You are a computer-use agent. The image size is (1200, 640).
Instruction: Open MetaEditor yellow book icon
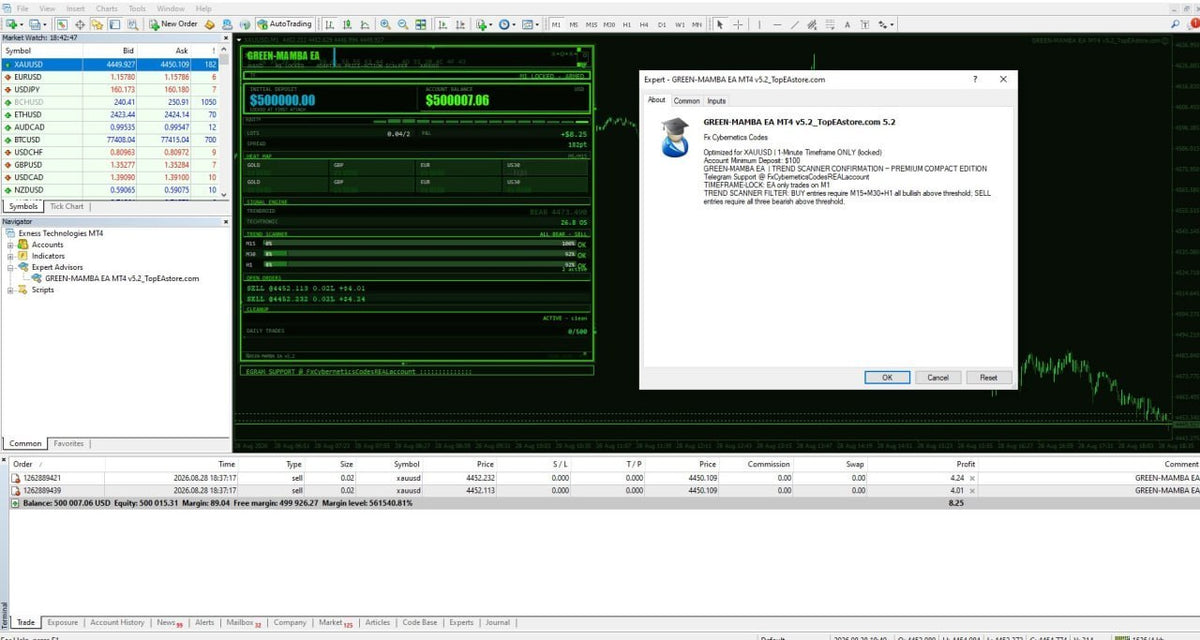[210, 23]
